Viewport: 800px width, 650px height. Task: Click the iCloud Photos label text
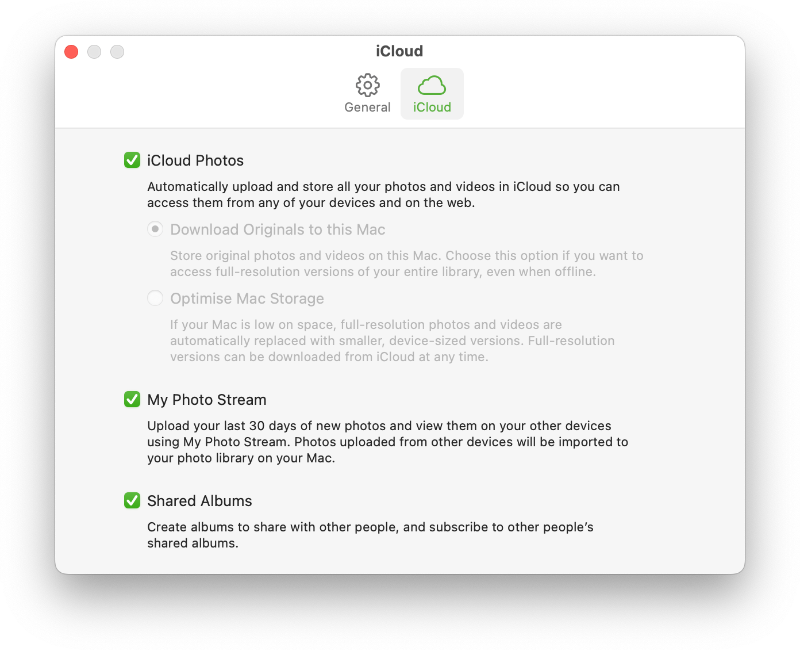pos(195,161)
